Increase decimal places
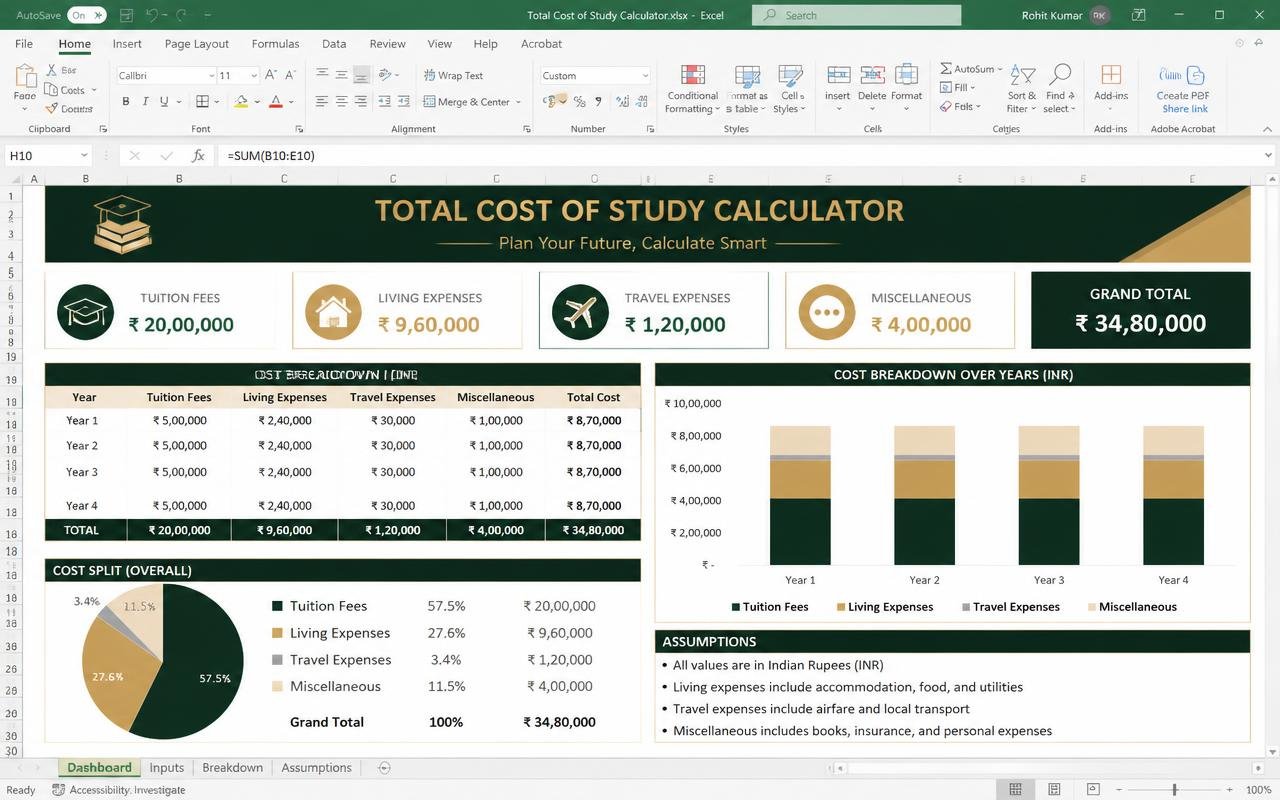The image size is (1280, 800). point(623,101)
